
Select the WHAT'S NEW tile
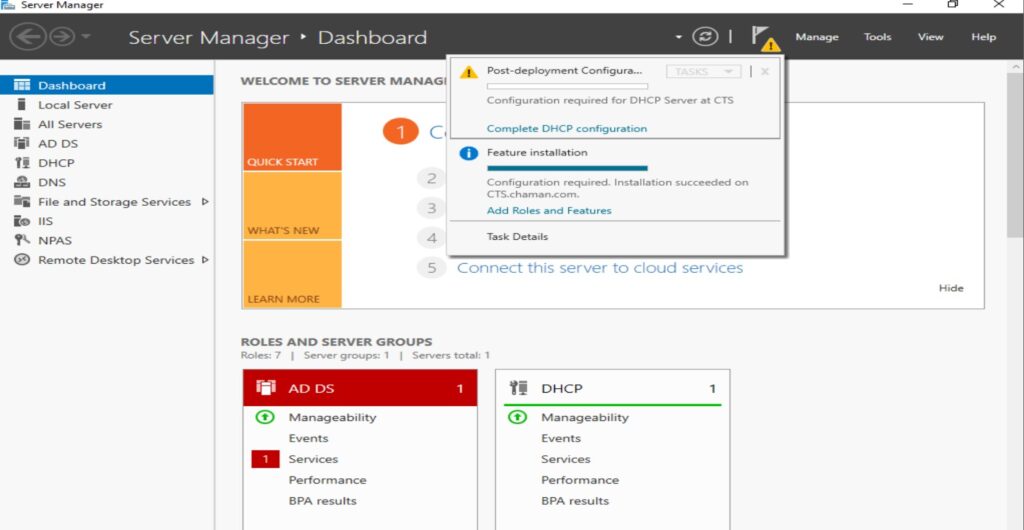coord(292,206)
